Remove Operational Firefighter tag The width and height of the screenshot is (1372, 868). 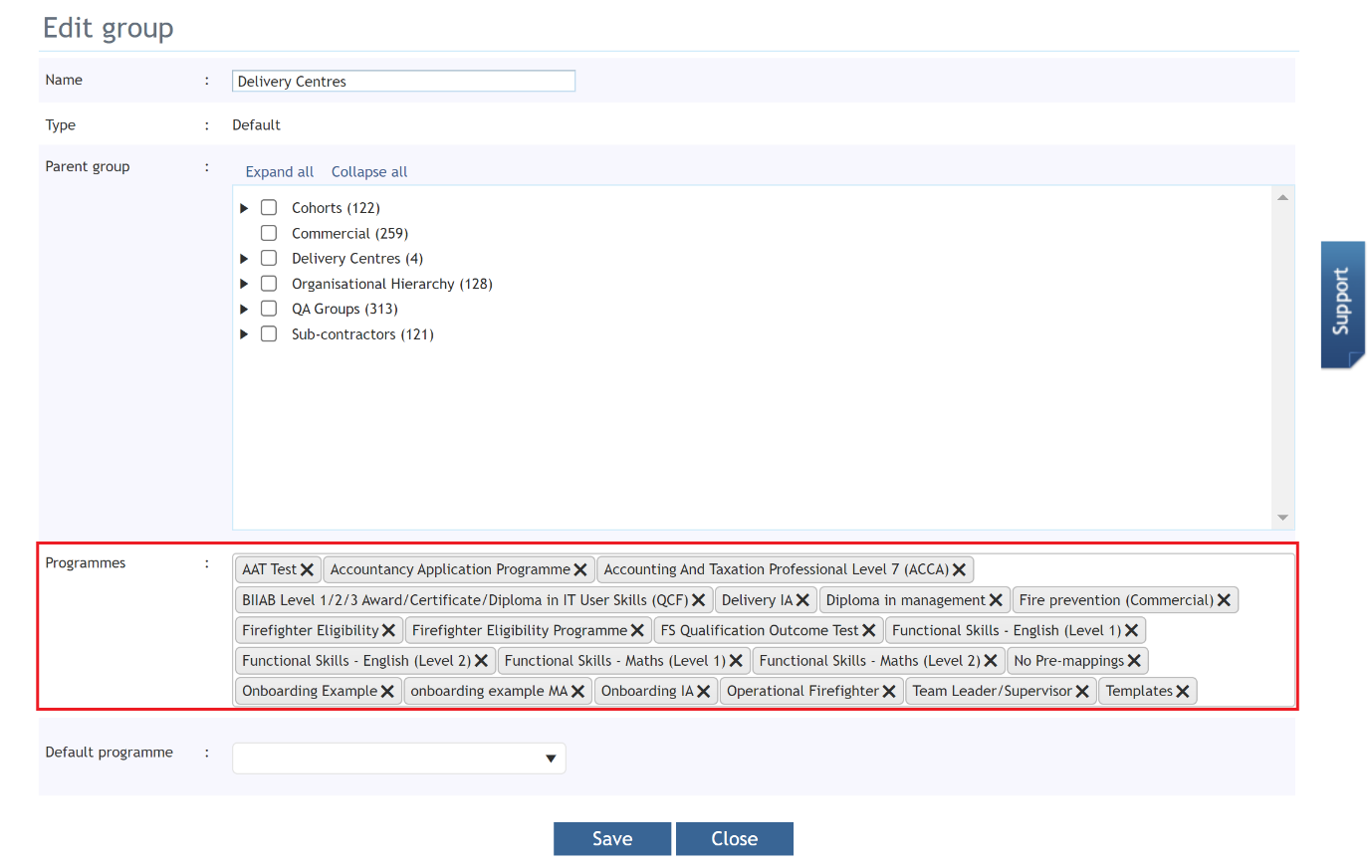tap(889, 691)
